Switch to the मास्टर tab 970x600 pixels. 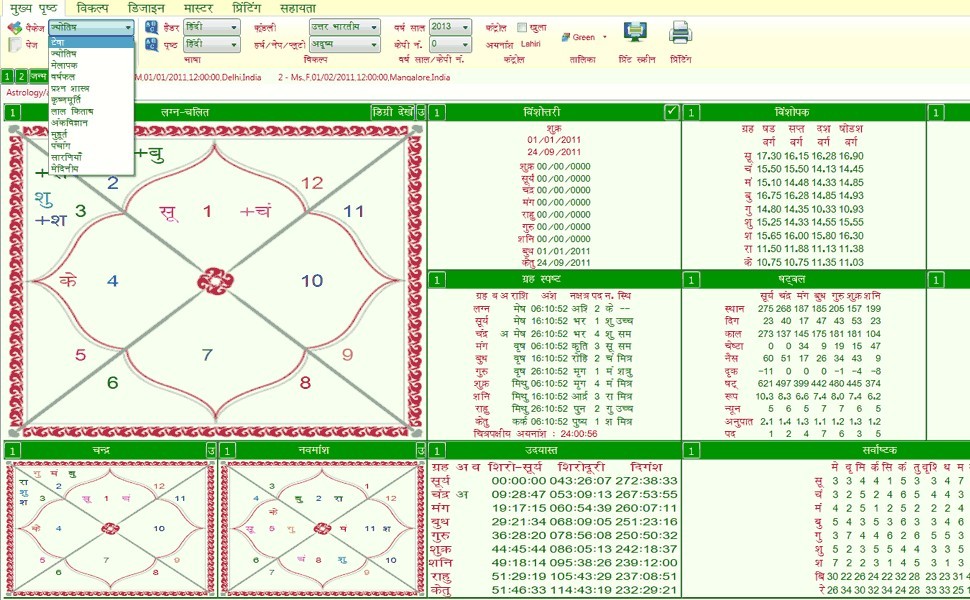click(x=199, y=8)
